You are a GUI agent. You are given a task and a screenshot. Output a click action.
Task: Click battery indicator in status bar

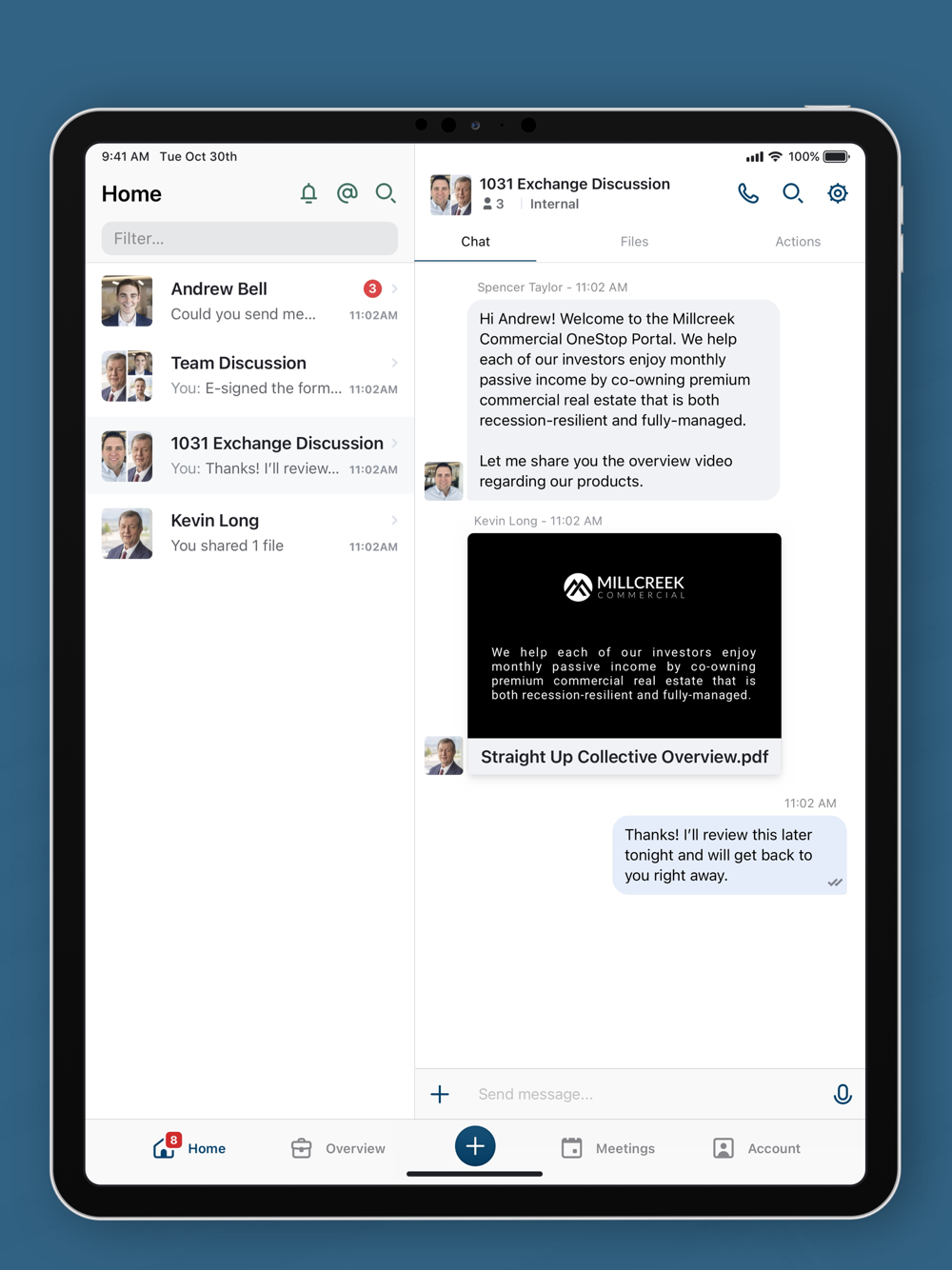[837, 156]
